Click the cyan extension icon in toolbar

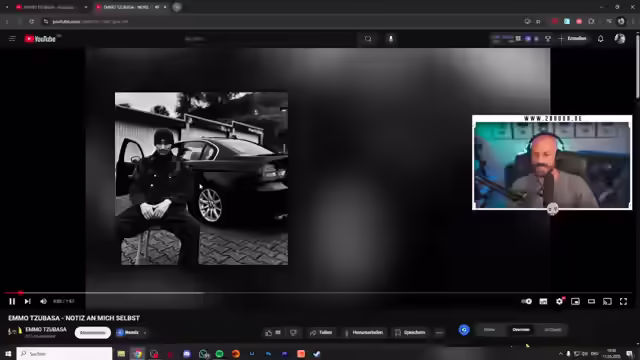(567, 21)
